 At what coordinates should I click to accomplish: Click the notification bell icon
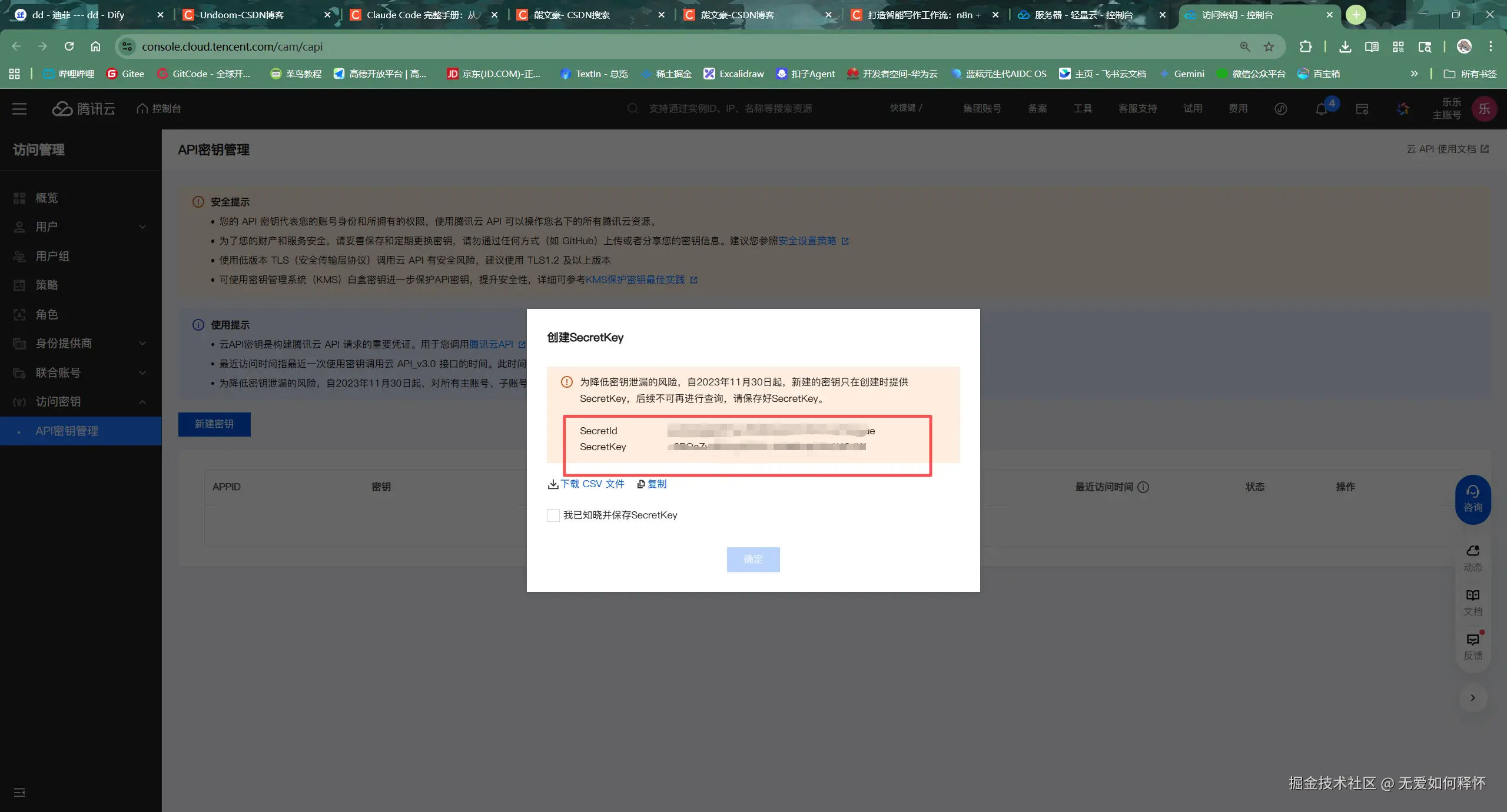(x=1321, y=109)
